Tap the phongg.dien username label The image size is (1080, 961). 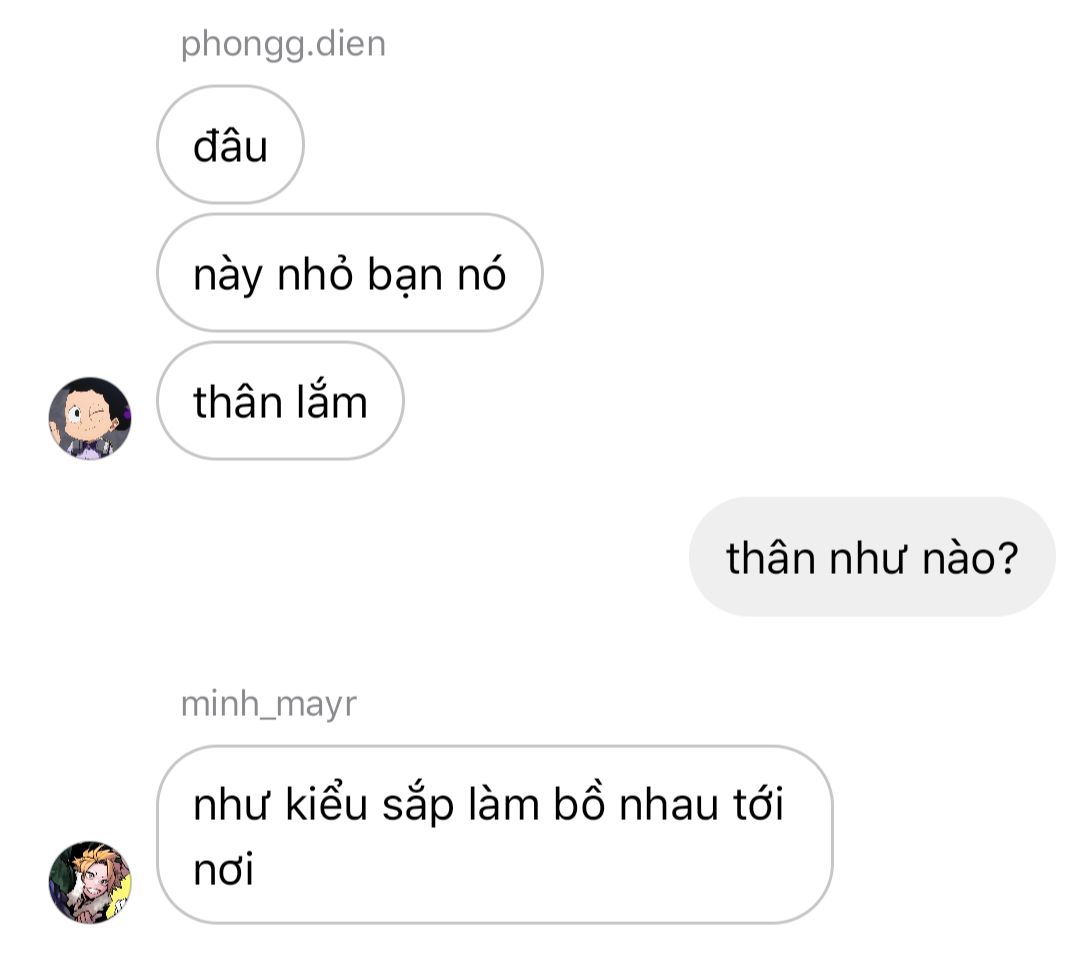pyautogui.click(x=283, y=45)
